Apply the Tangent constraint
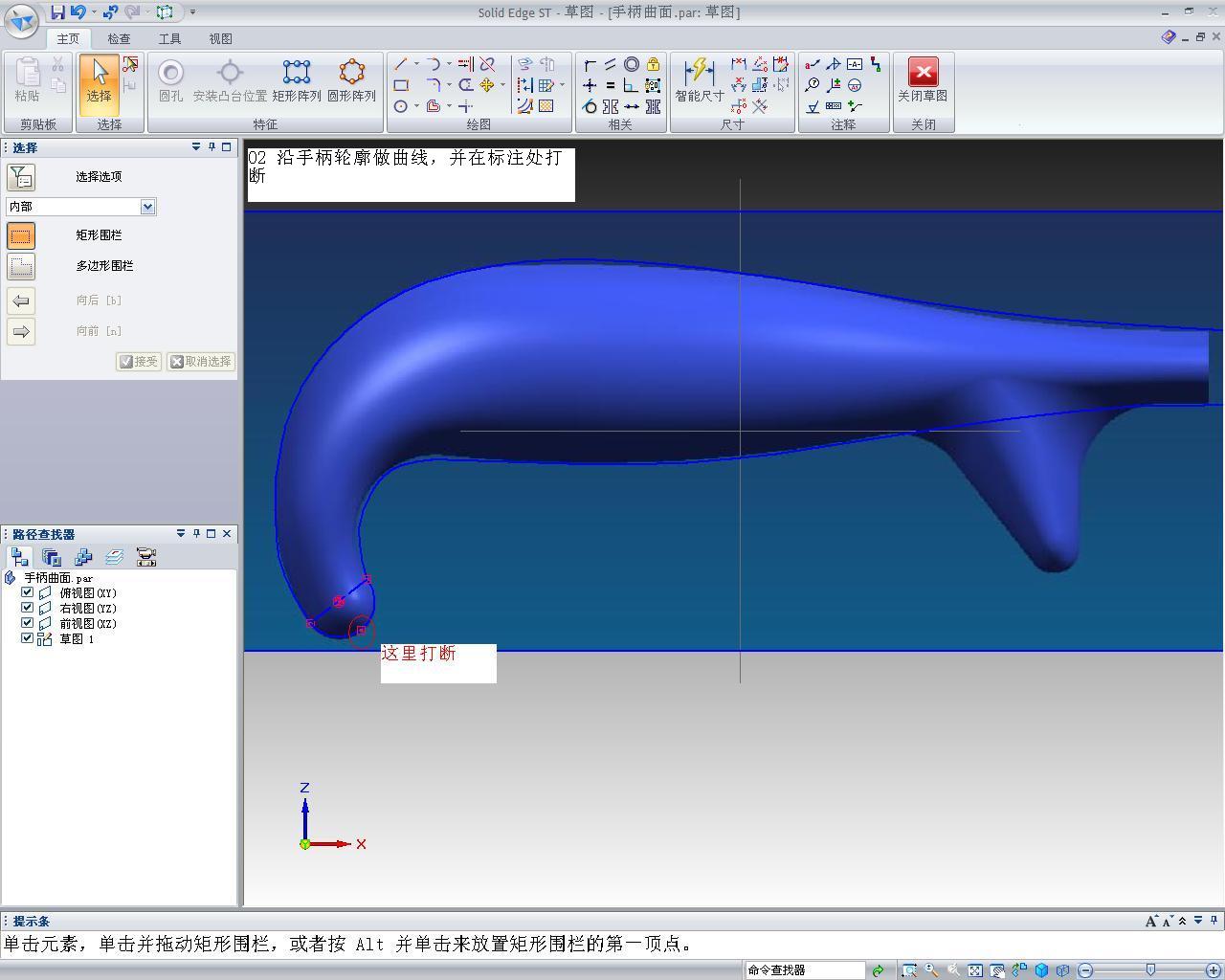The height and width of the screenshot is (980, 1225). coord(590,106)
